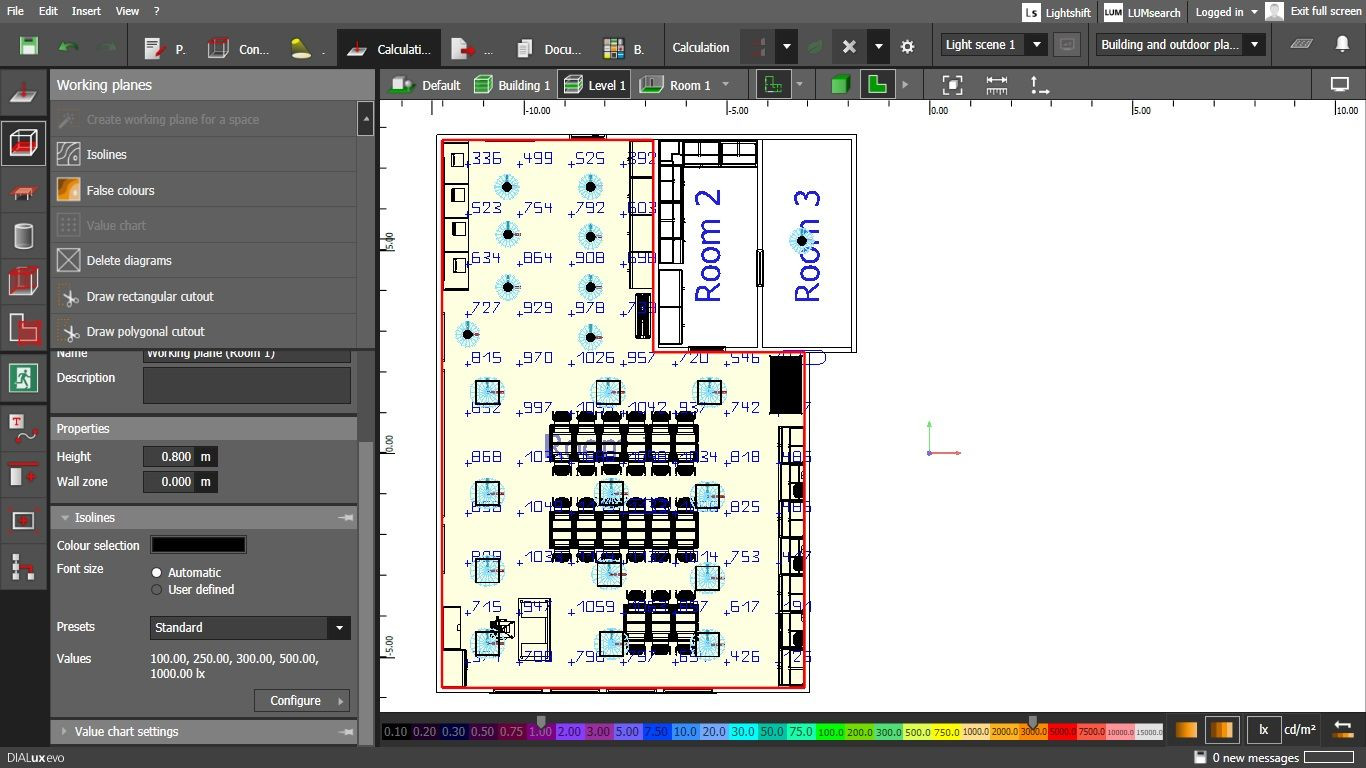The image size is (1366, 768).
Task: Open the Presets Standard dropdown
Action: point(250,628)
